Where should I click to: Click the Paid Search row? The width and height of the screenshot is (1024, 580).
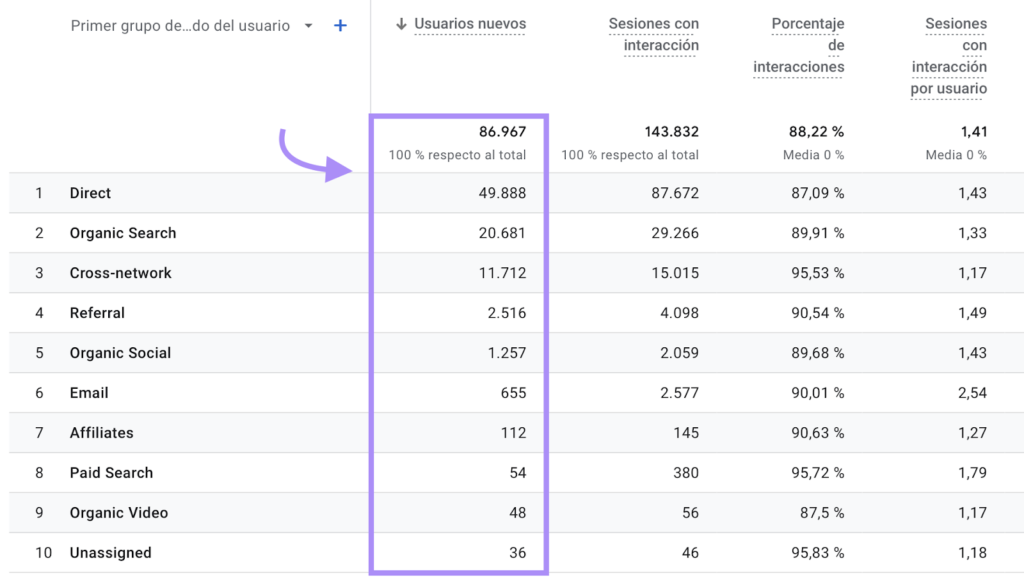(111, 473)
